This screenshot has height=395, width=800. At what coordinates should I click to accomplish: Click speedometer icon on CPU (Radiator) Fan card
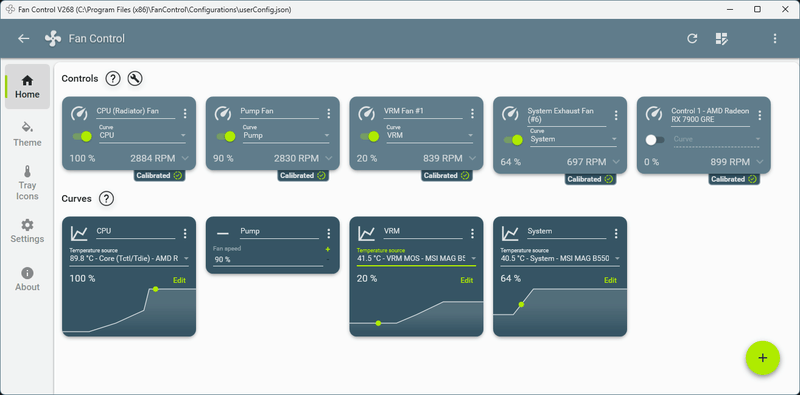coord(79,113)
